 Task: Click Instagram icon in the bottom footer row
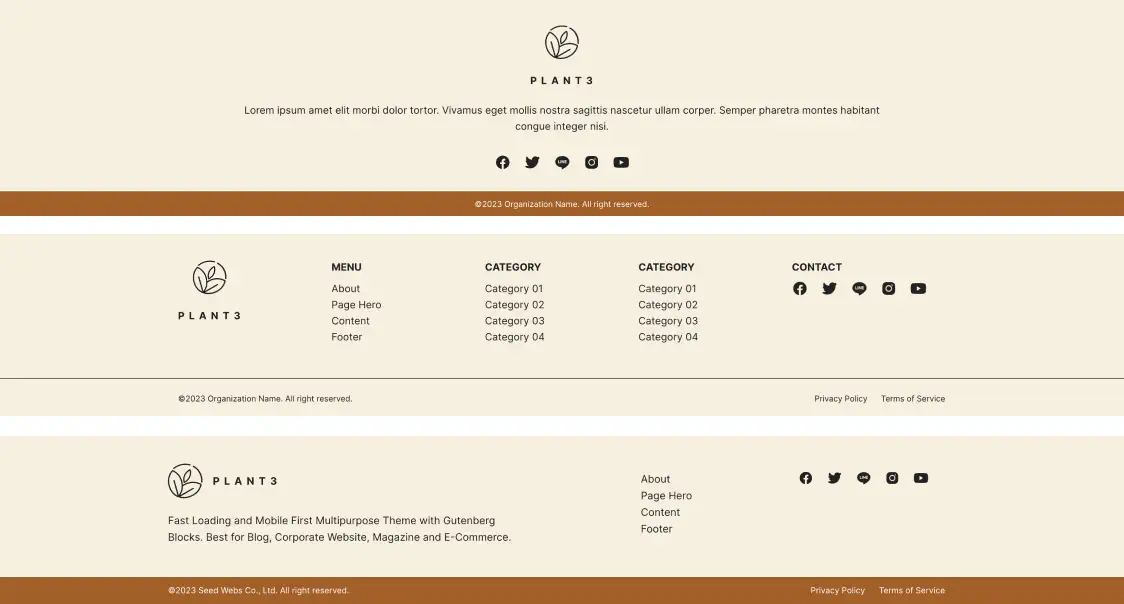tap(892, 478)
